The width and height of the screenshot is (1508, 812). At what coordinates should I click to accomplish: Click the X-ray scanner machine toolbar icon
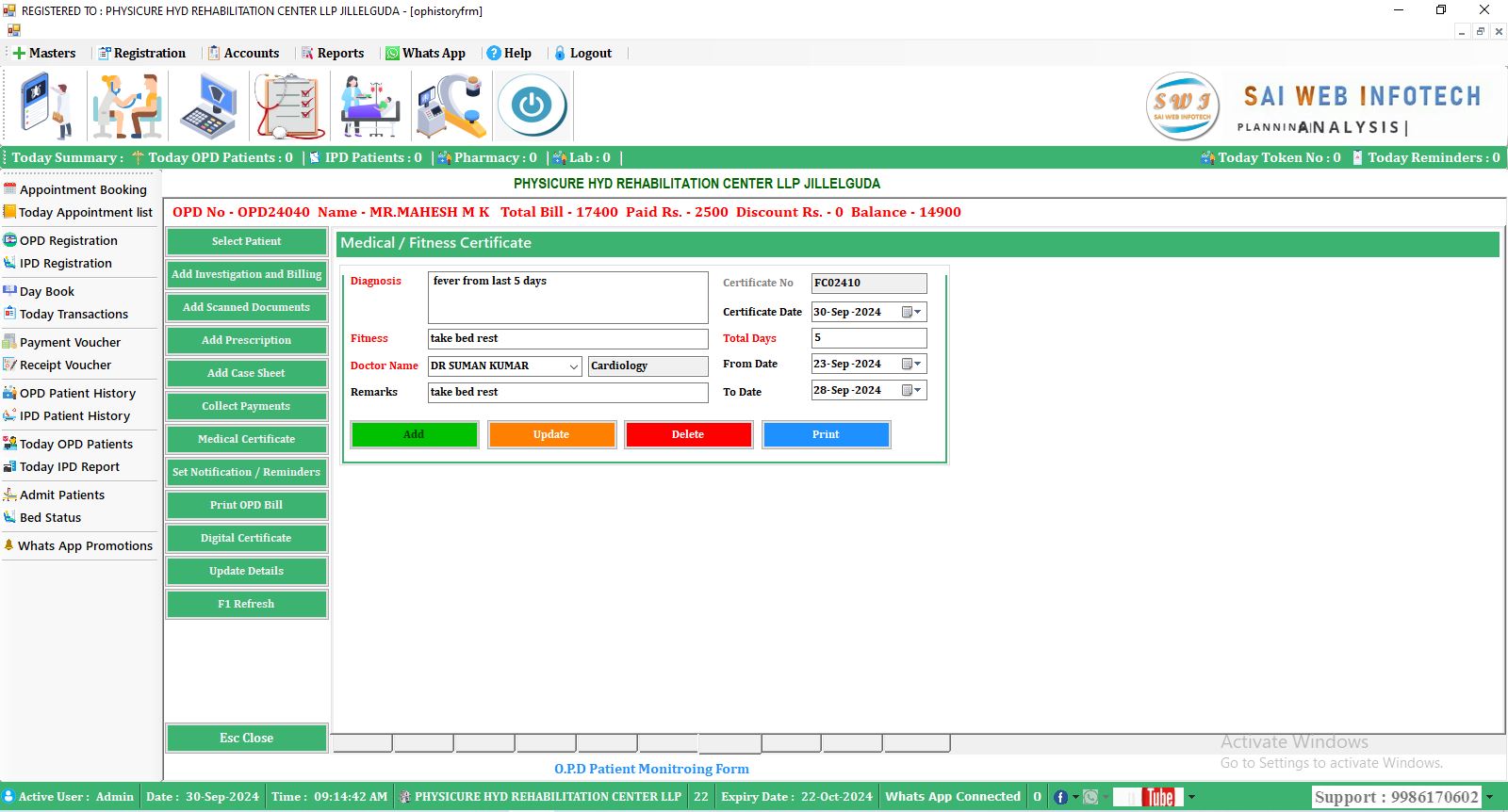(451, 106)
